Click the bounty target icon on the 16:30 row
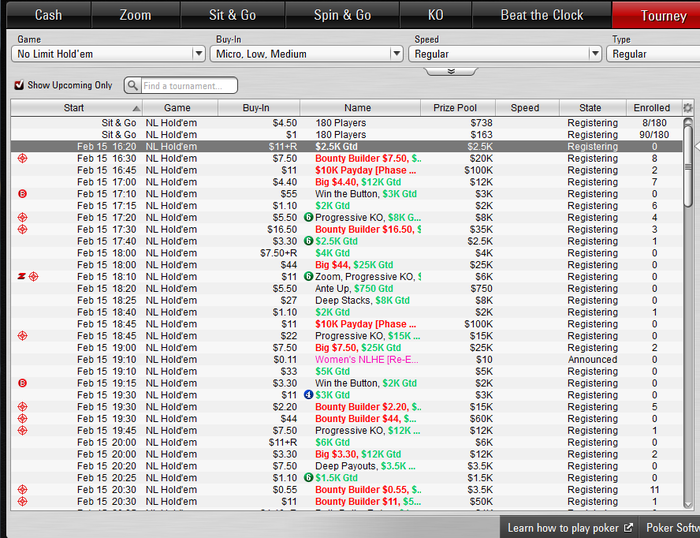Image resolution: width=700 pixels, height=538 pixels. coord(22,158)
